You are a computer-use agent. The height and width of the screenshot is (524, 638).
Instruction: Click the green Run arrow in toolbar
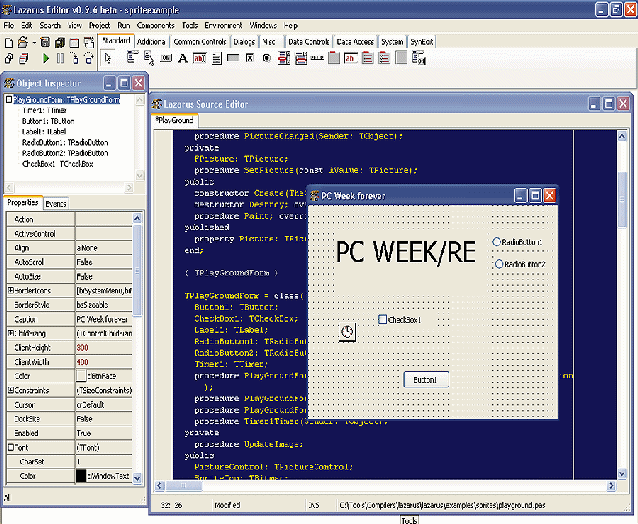click(x=46, y=58)
